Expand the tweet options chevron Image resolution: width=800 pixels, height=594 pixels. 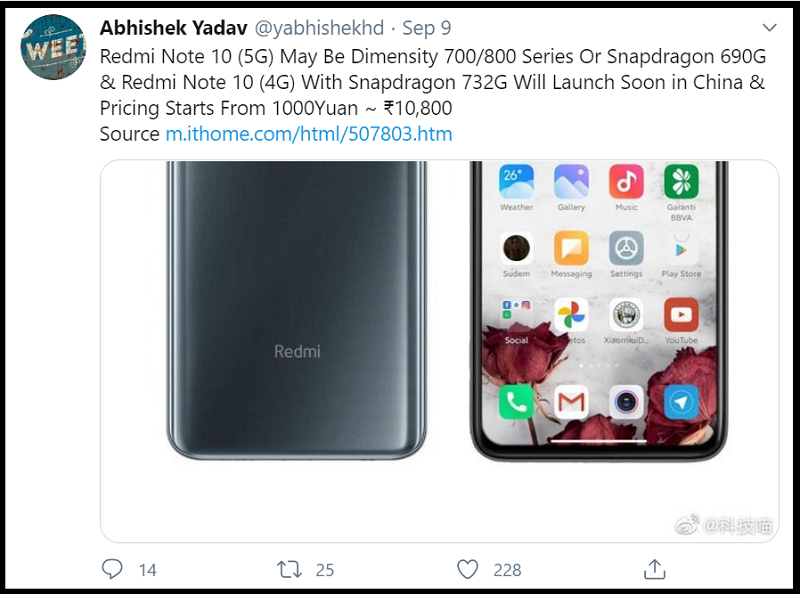769,28
